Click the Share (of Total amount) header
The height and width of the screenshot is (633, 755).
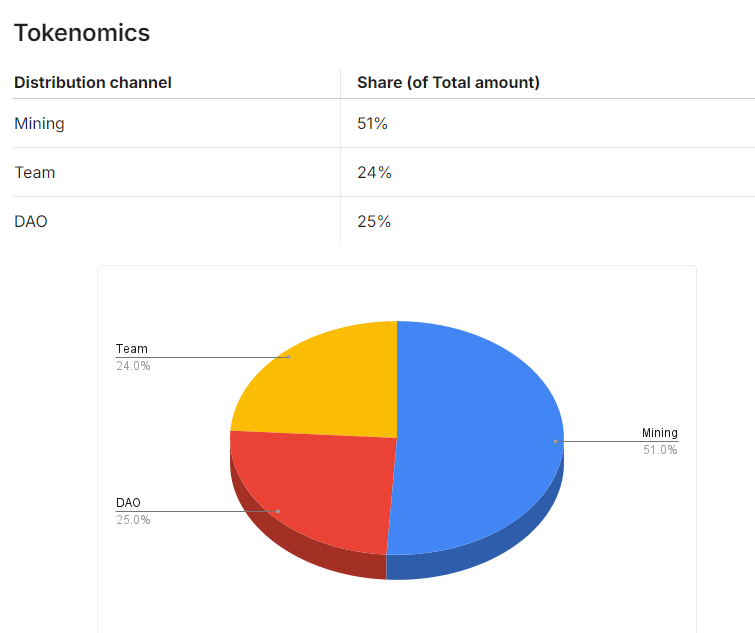(448, 83)
